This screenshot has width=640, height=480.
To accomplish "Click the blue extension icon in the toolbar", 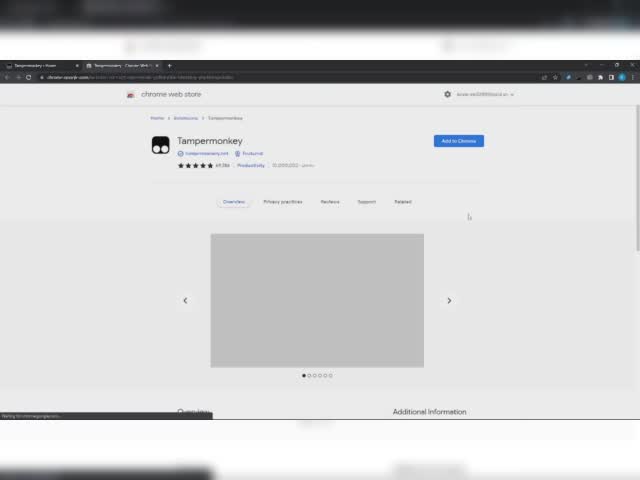I will point(568,77).
